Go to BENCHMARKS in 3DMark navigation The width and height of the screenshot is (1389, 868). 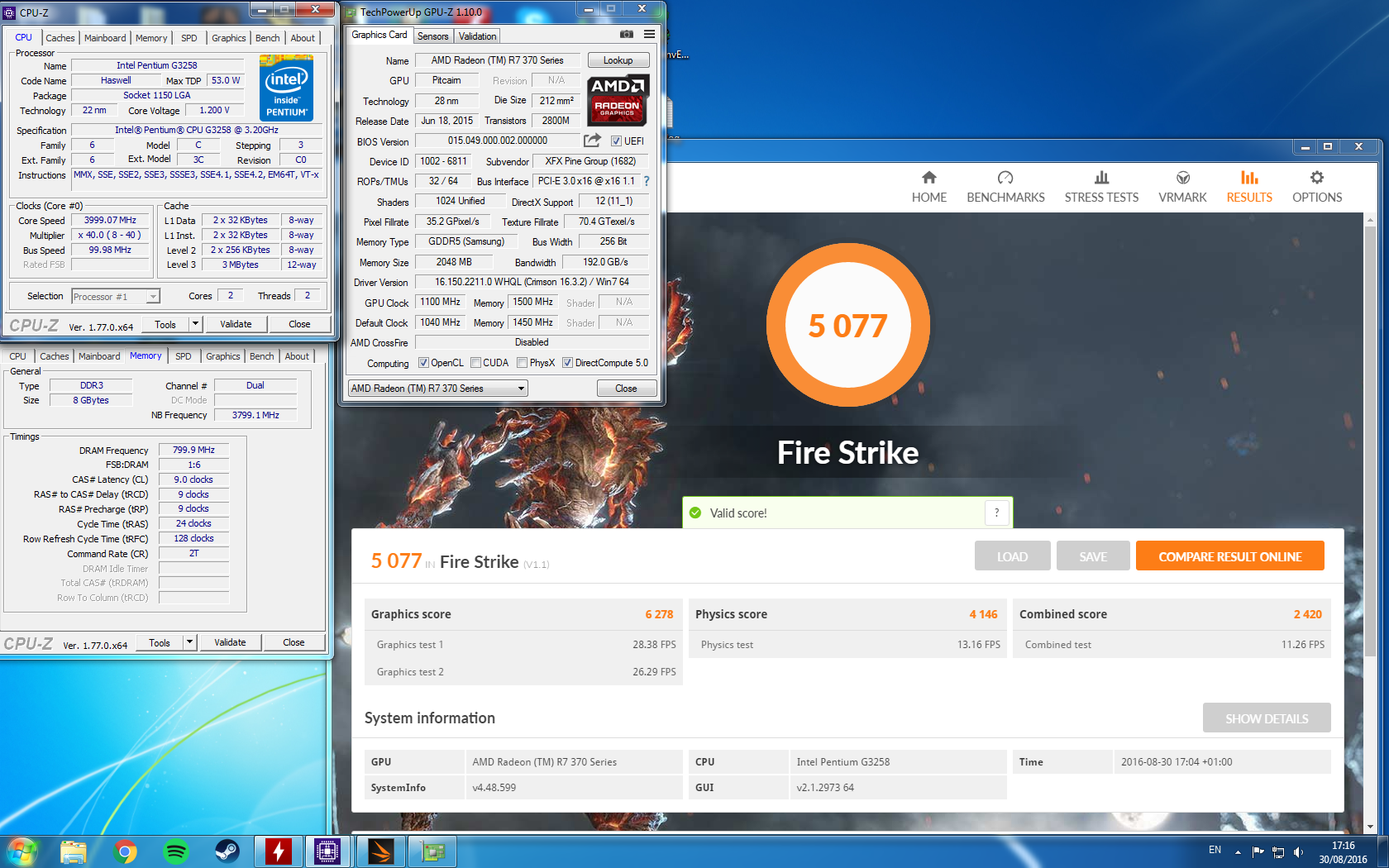click(x=1005, y=187)
